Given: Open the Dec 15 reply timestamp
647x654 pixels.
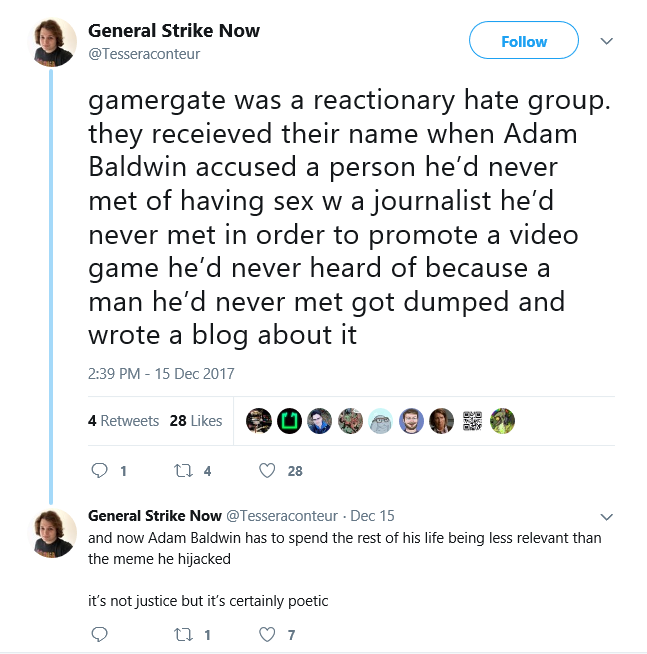Looking at the screenshot, I should pos(372,516).
